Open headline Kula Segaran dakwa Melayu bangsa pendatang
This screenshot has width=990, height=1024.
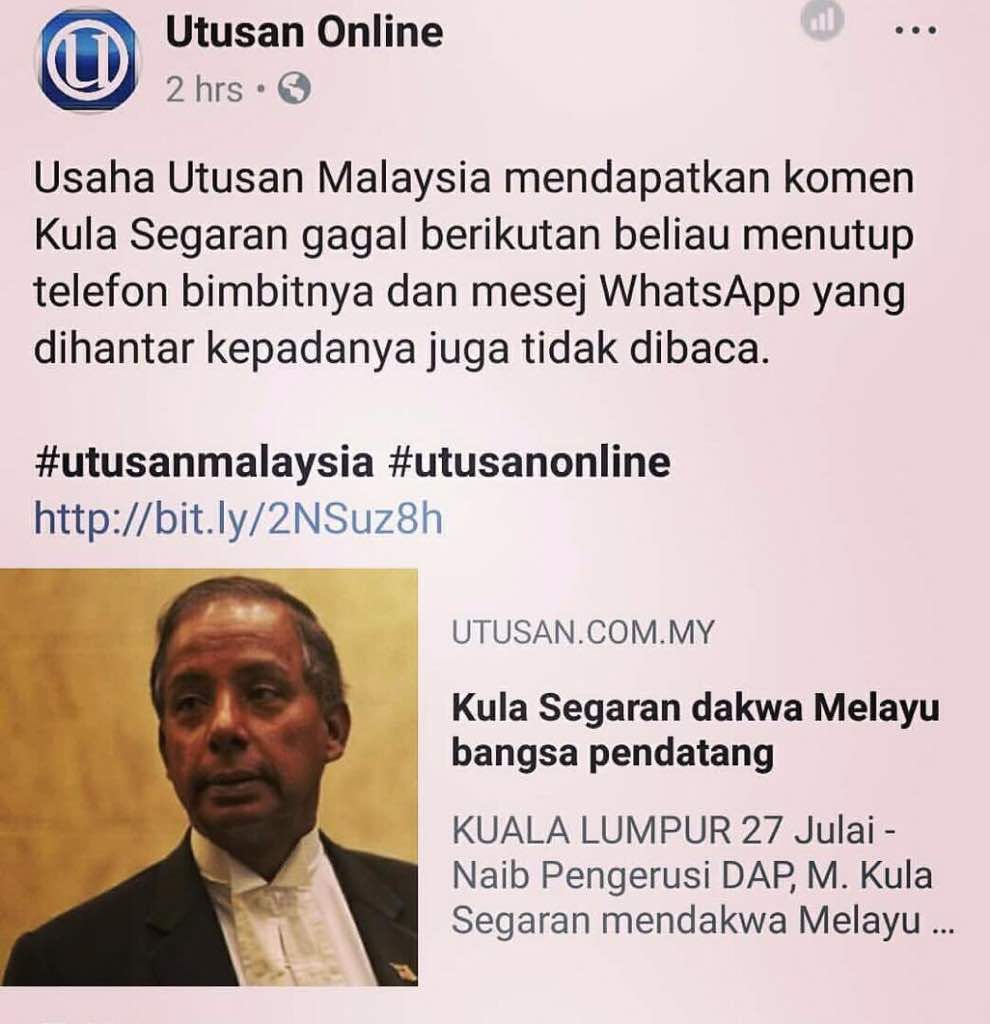click(695, 730)
